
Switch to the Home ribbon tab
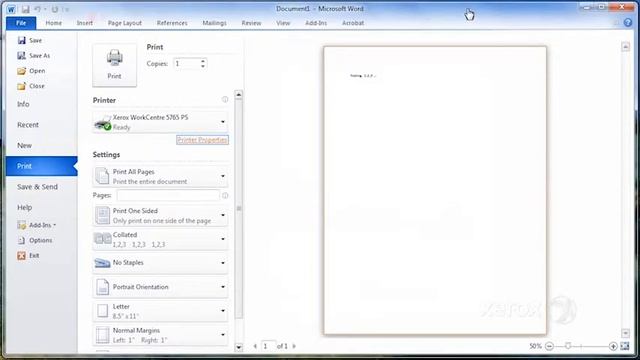click(x=53, y=23)
